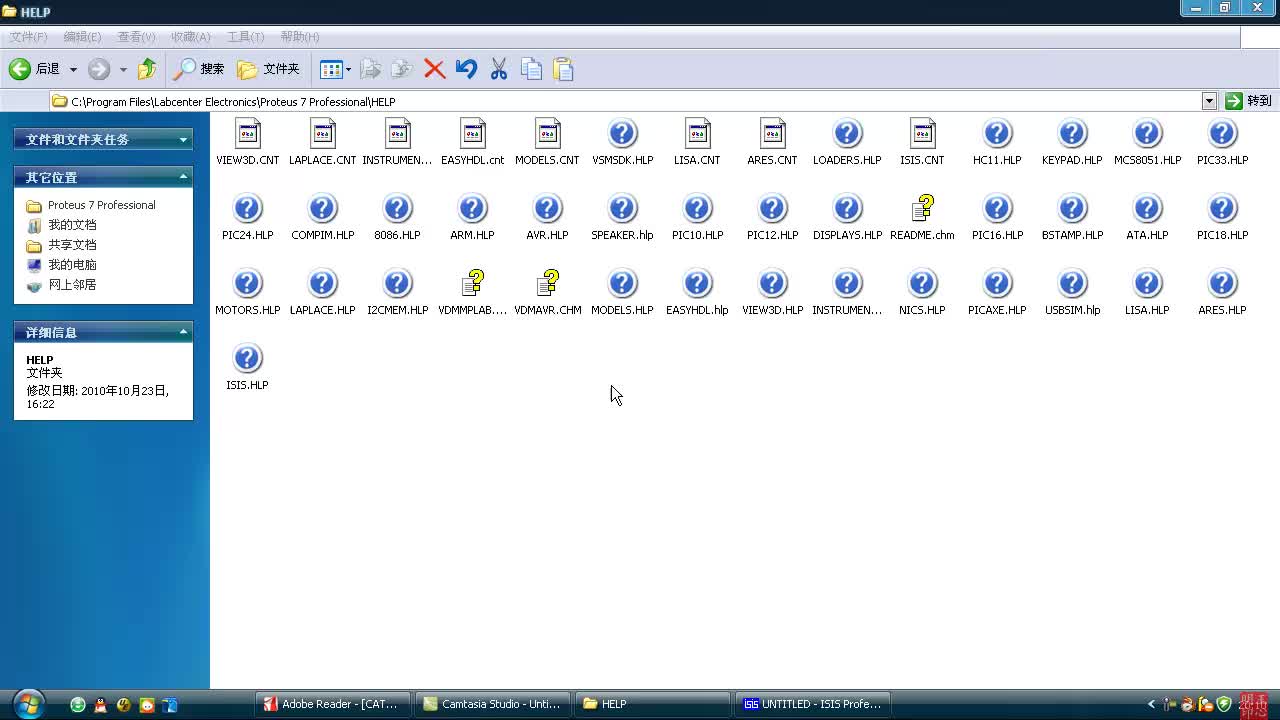Select the PICAXE.HLP help file

[997, 284]
